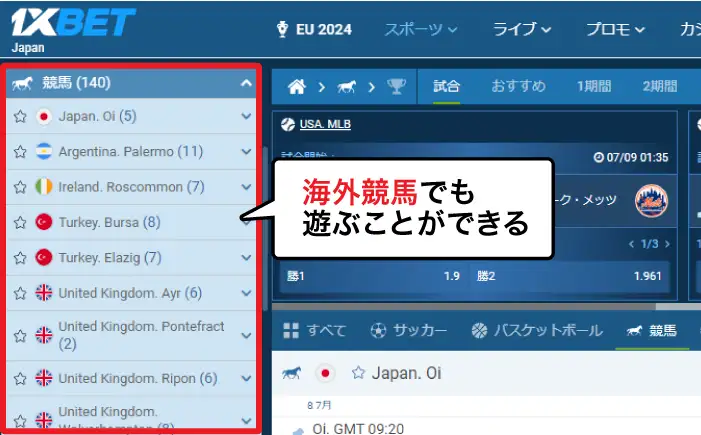The width and height of the screenshot is (701, 435).
Task: Click the Argentina flag icon
Action: [x=44, y=152]
